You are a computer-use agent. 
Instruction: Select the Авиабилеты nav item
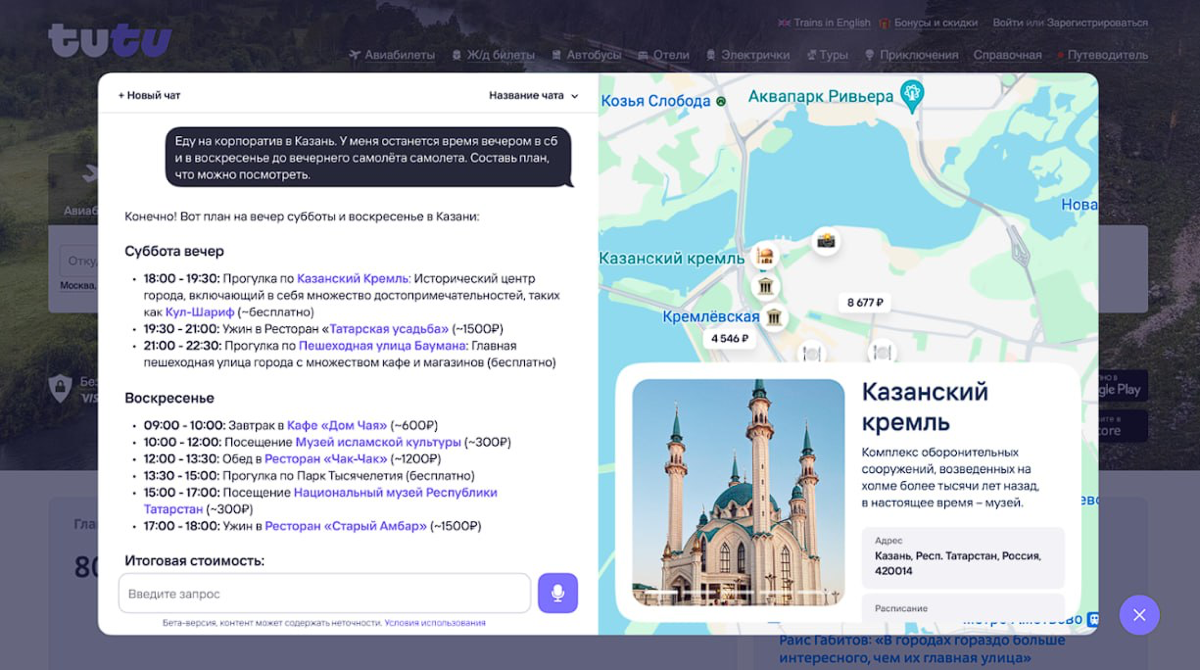coord(398,55)
